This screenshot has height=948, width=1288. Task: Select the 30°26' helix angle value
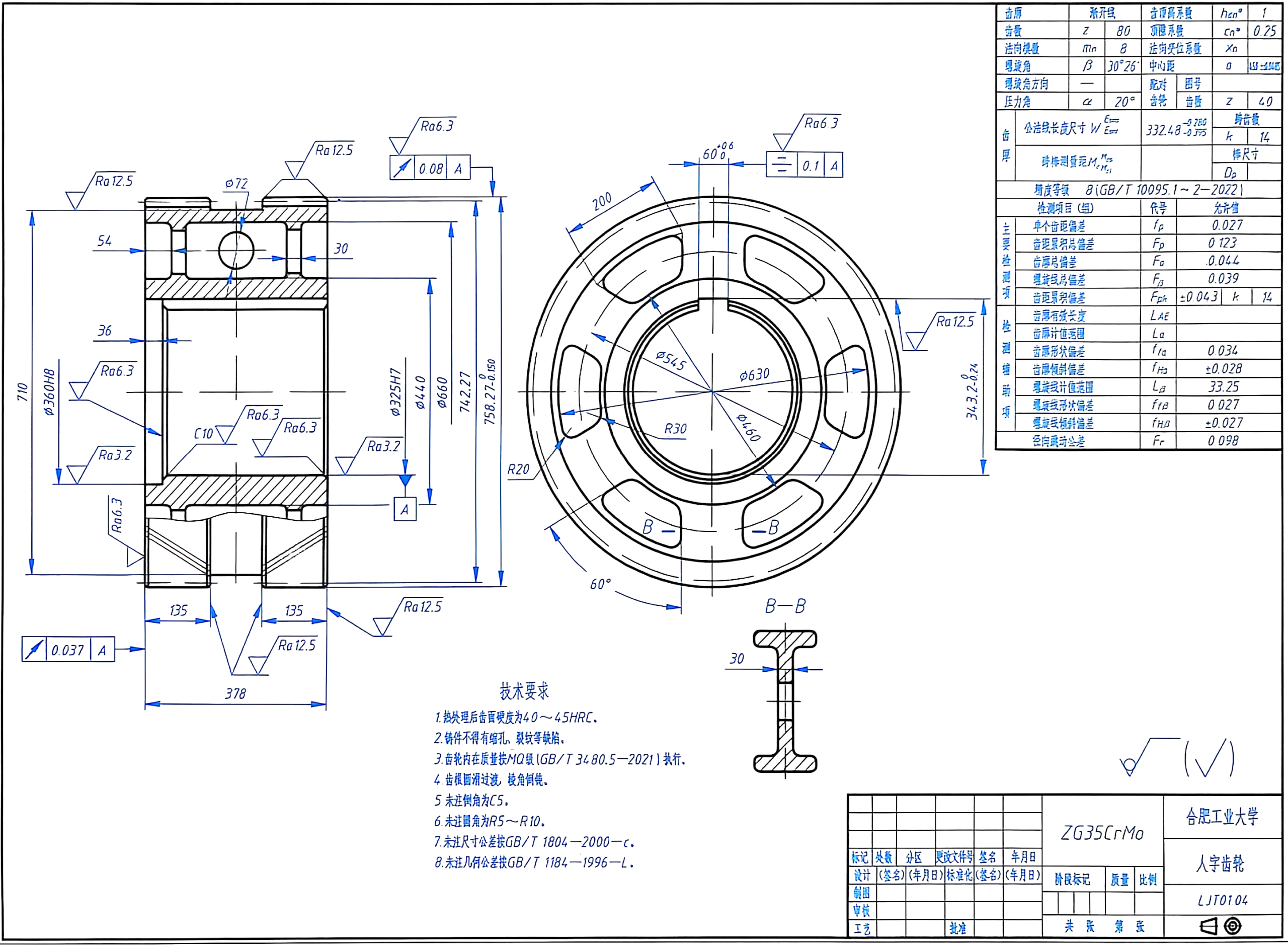[x=1123, y=66]
